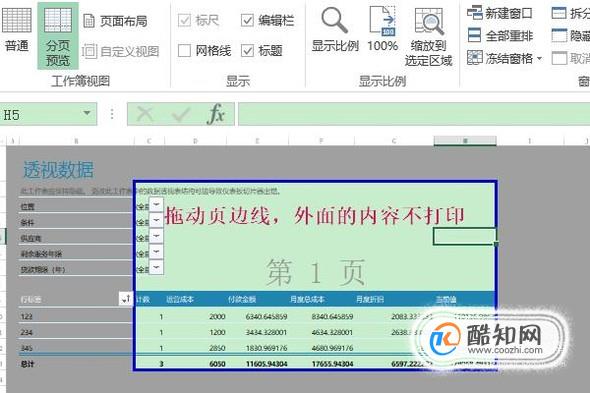590x393 pixels.
Task: Select column H header
Action: pyautogui.click(x=465, y=141)
